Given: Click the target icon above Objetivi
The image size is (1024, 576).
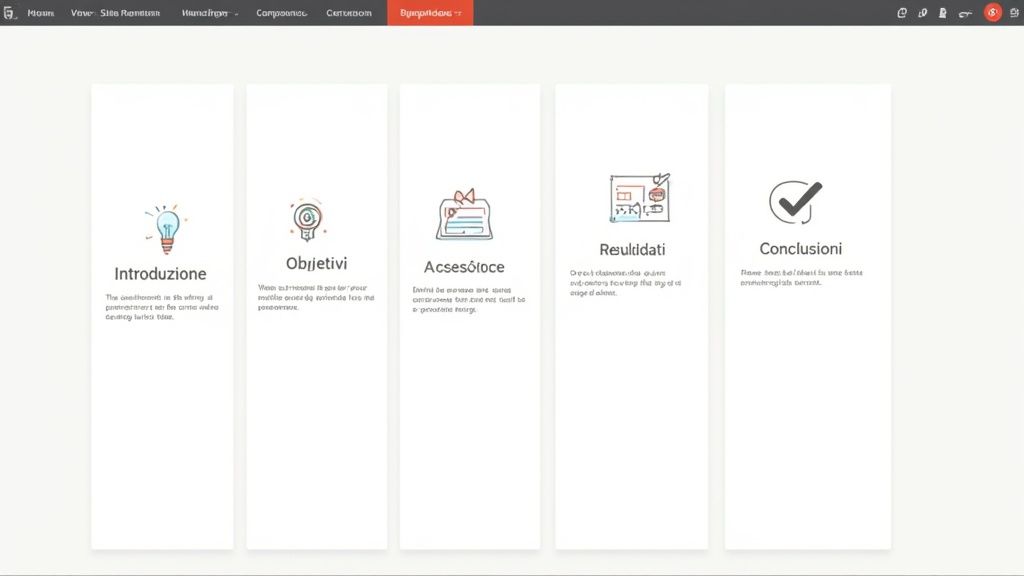Looking at the screenshot, I should (306, 215).
